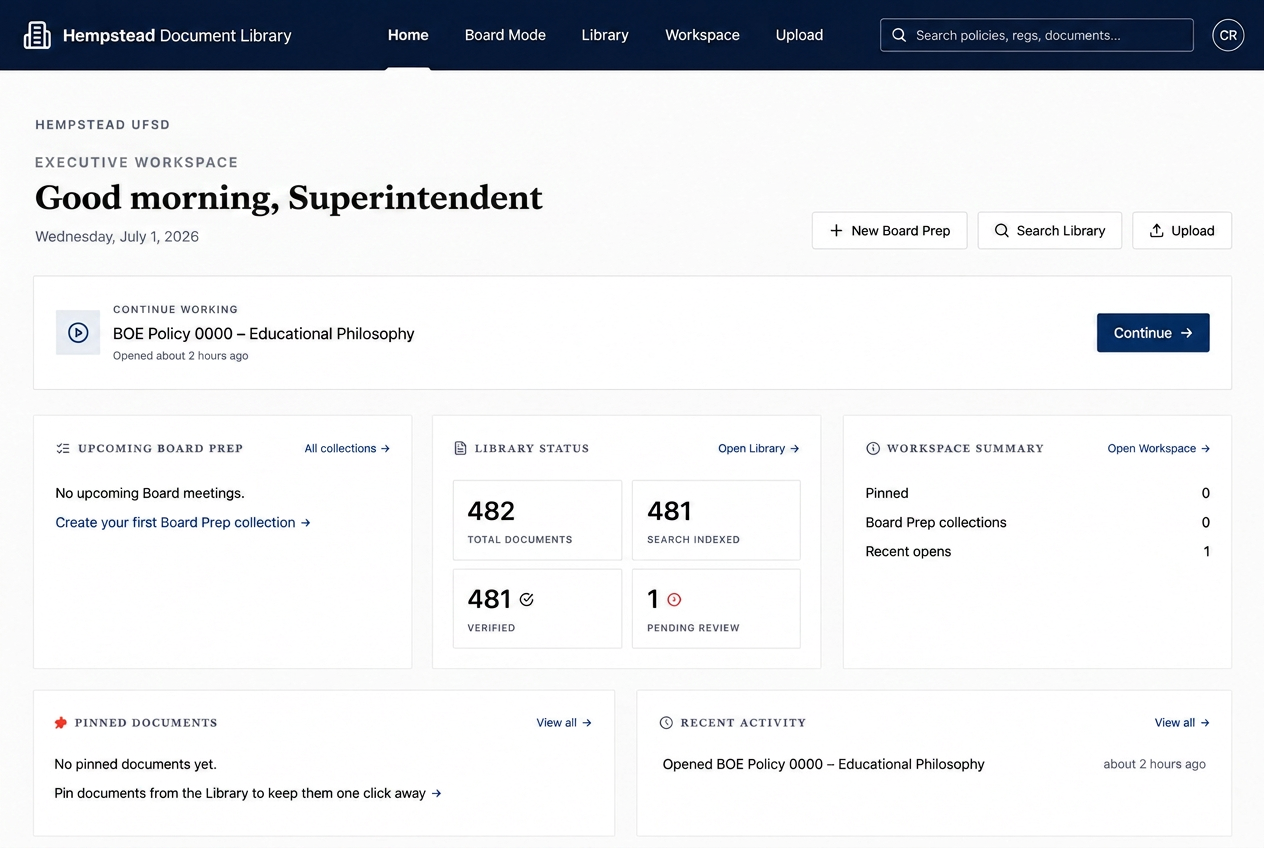Click the Wednesday, July 1, 2026 date
The image size is (1264, 848).
click(x=117, y=237)
